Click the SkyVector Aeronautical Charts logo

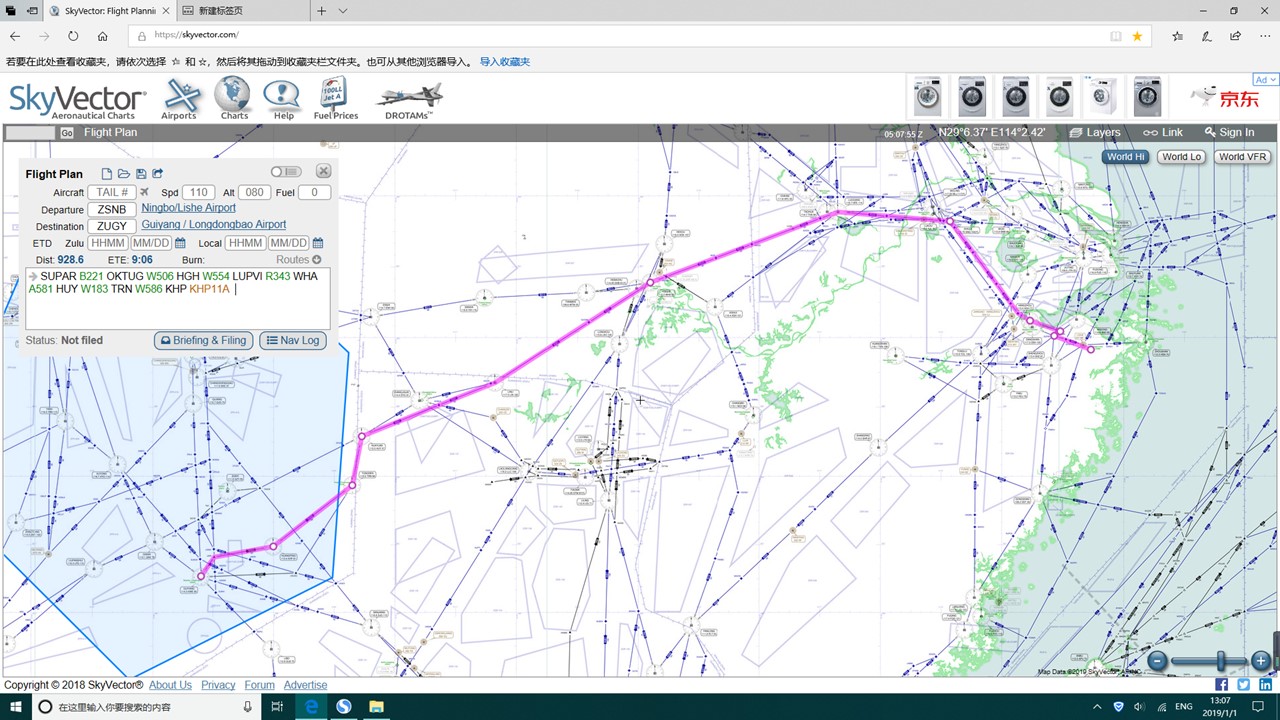[78, 101]
